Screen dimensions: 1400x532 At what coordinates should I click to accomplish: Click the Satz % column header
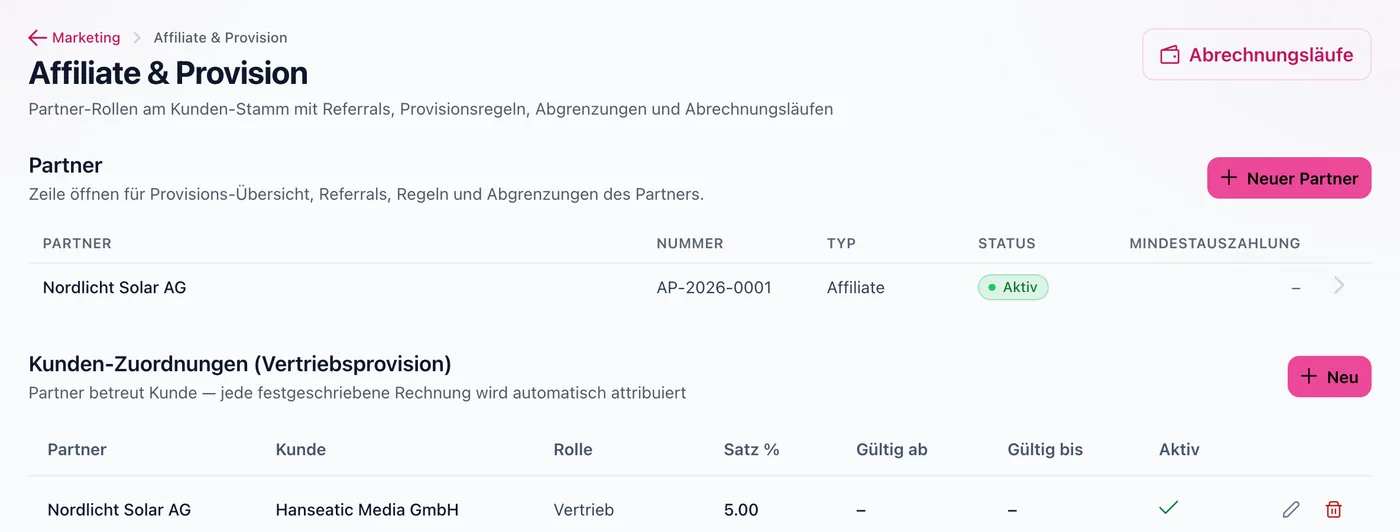[x=752, y=450]
